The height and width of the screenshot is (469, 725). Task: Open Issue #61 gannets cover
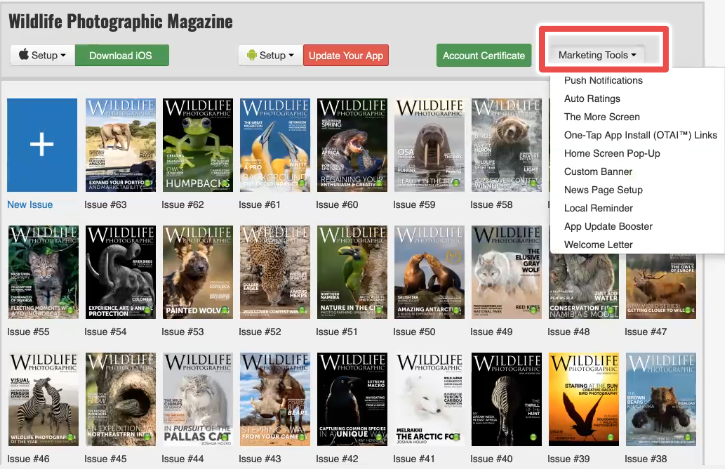tap(275, 145)
